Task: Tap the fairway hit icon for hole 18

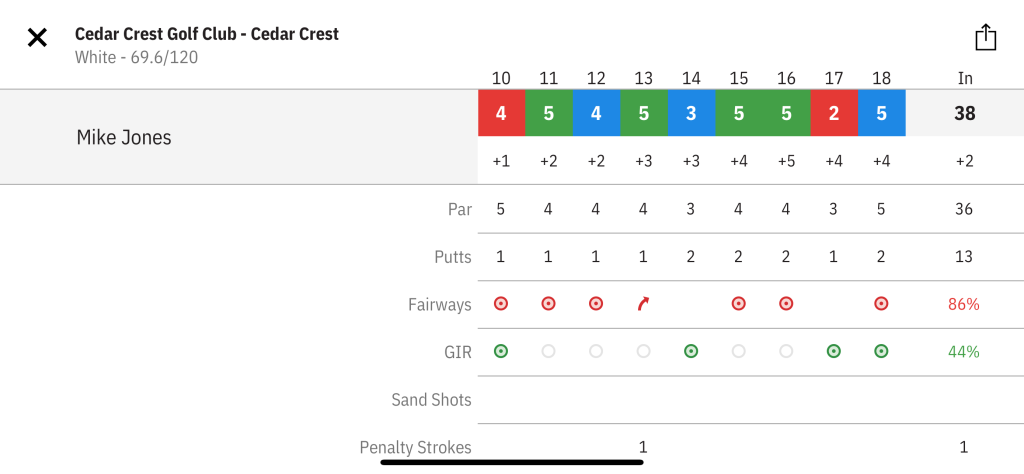Action: pos(881,303)
